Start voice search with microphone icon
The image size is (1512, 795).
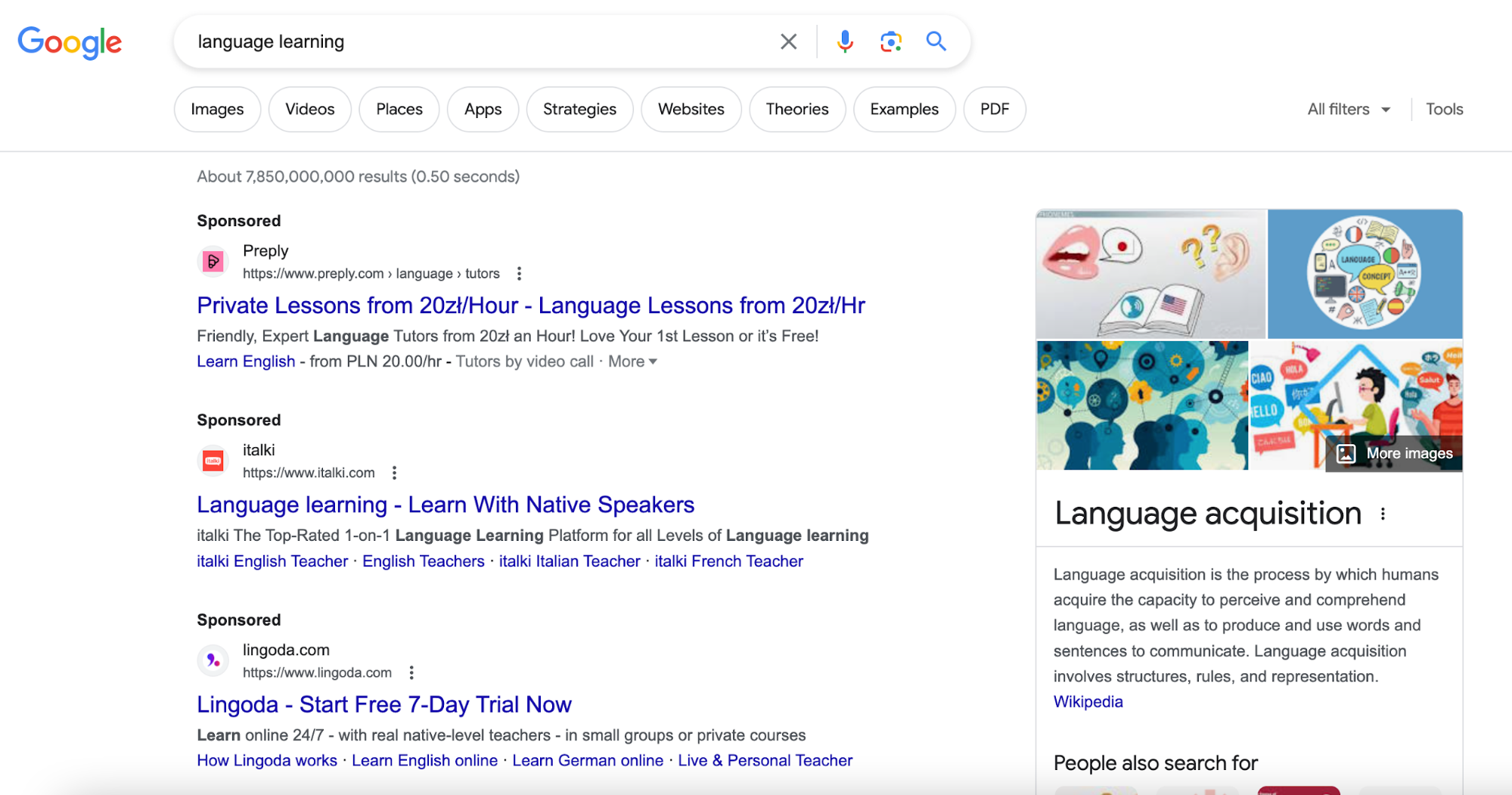click(x=845, y=42)
